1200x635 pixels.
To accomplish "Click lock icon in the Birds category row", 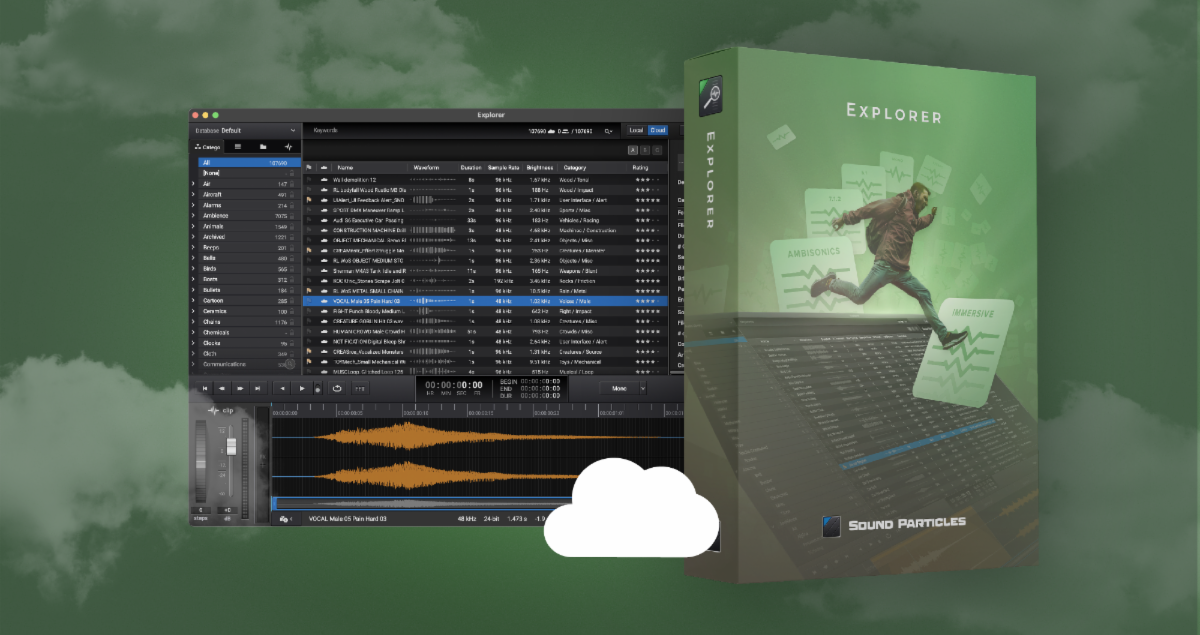I will click(x=291, y=269).
